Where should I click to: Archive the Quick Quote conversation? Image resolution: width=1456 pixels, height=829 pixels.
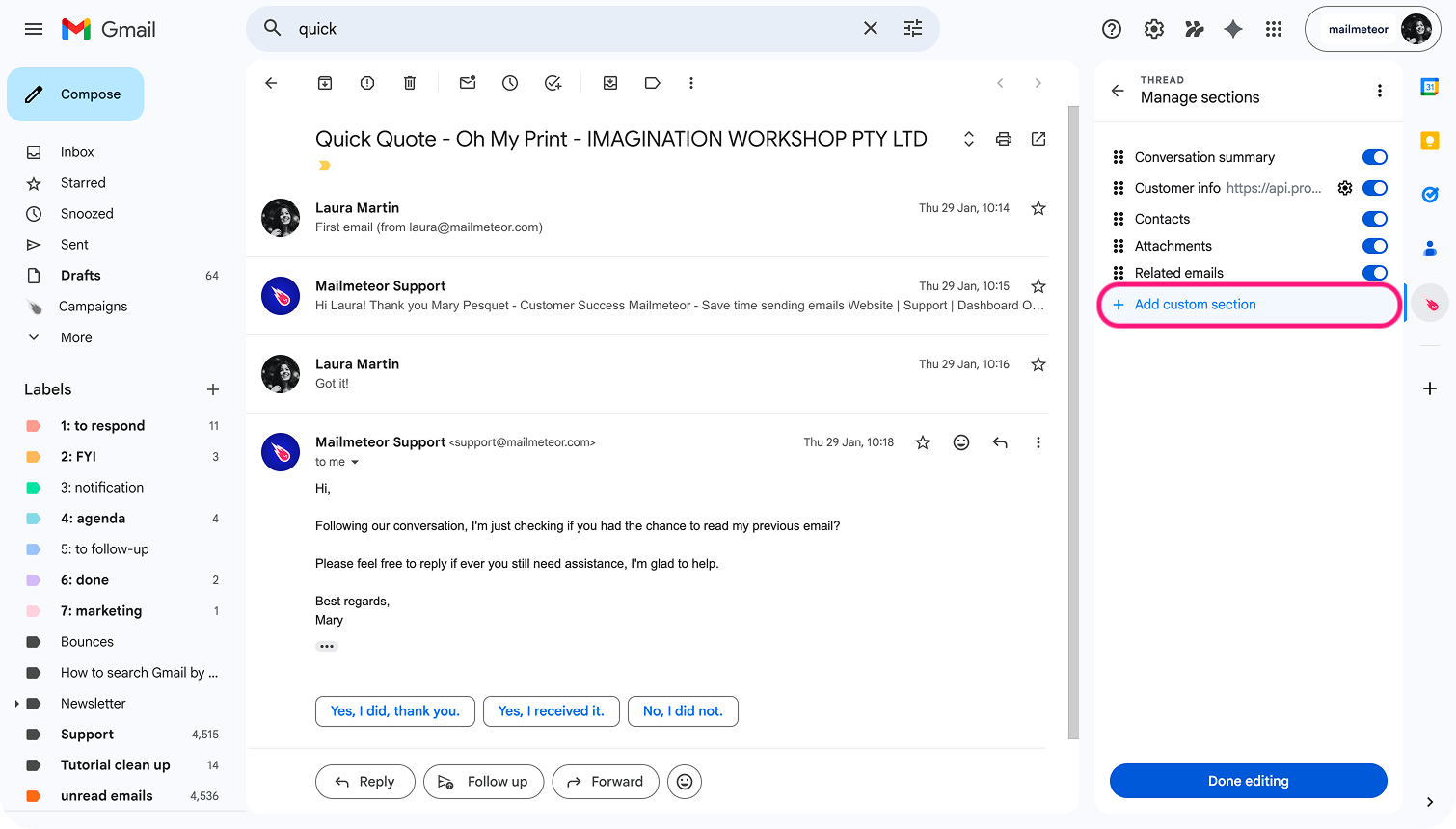[324, 83]
